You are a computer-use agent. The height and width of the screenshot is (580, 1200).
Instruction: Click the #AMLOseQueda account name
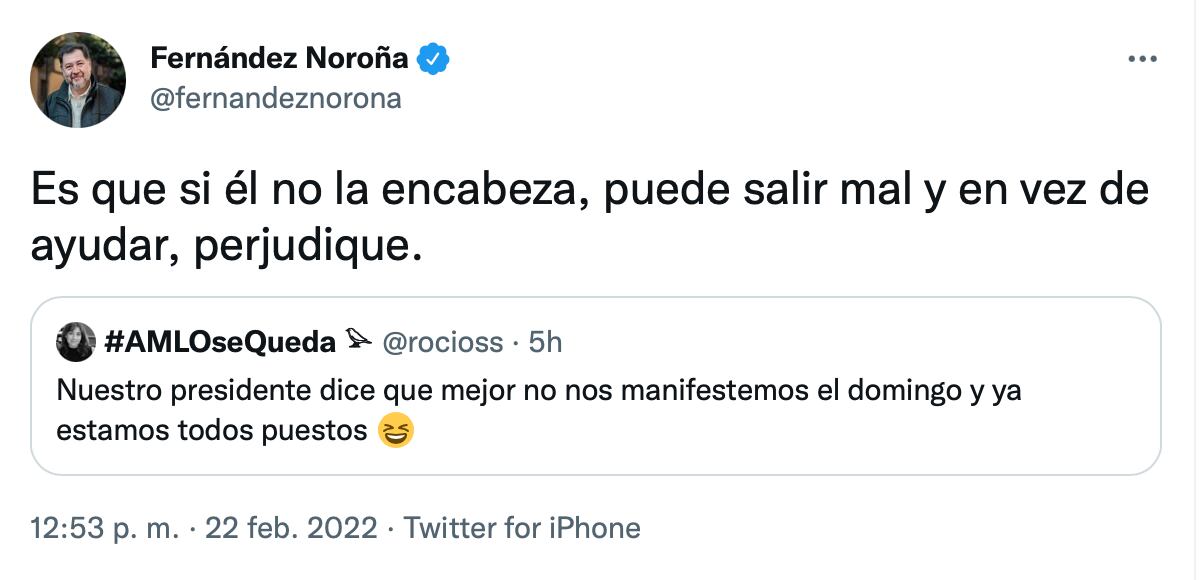(x=220, y=343)
